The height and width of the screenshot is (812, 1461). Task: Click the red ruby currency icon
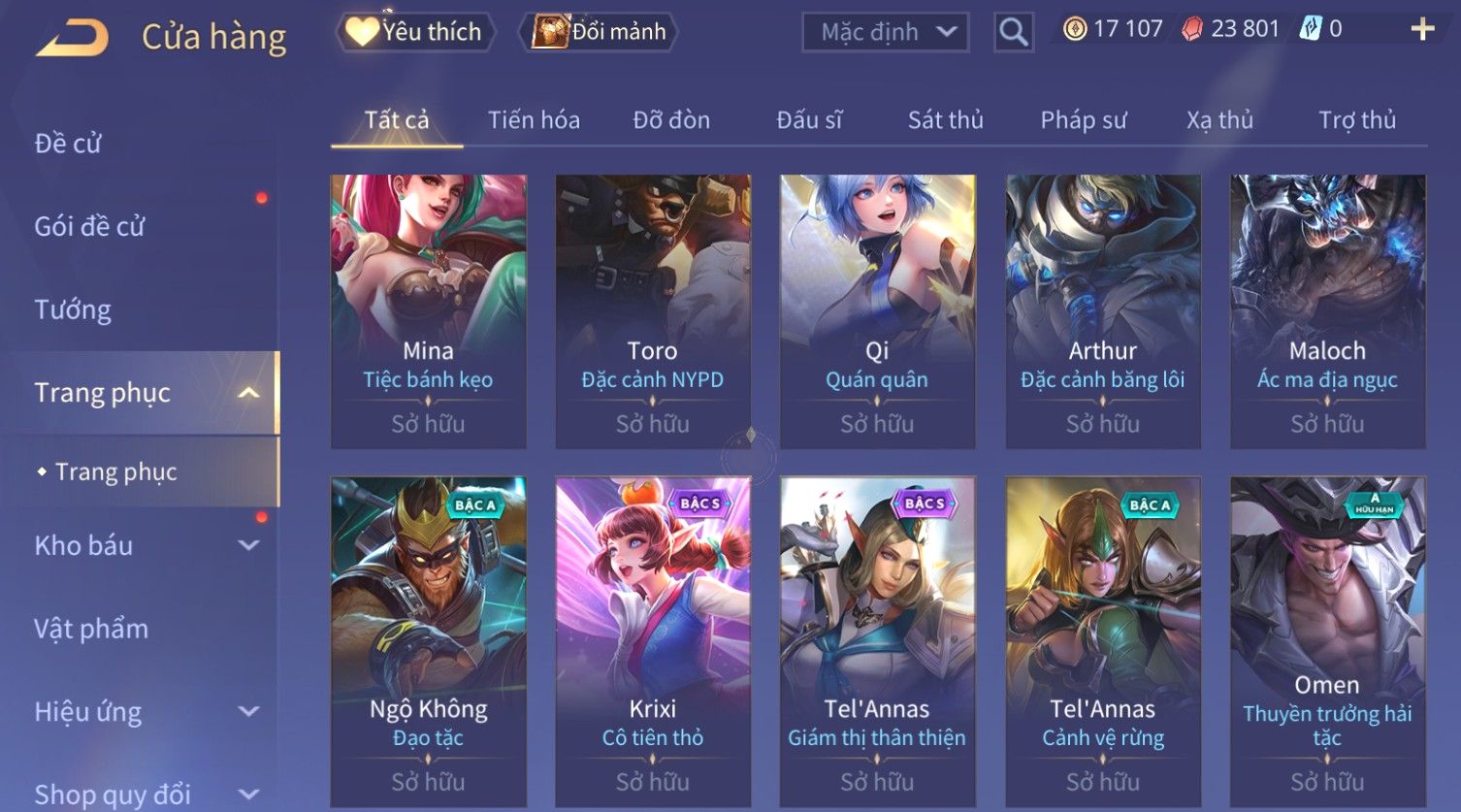[x=1191, y=29]
